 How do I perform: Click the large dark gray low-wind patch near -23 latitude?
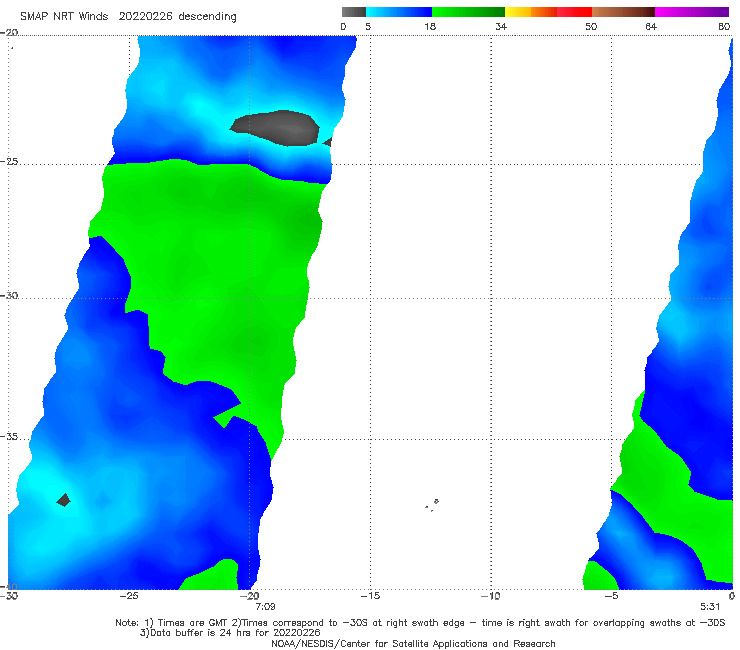pyautogui.click(x=276, y=128)
